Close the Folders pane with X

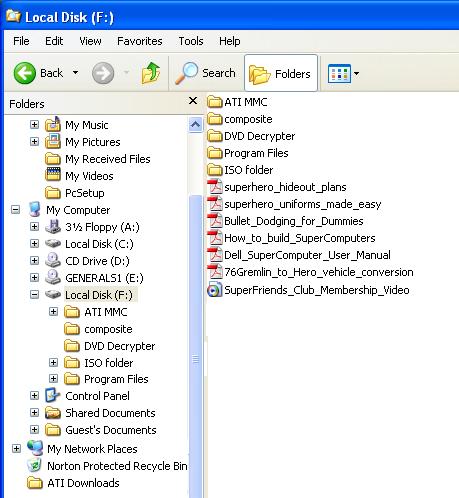[x=193, y=101]
